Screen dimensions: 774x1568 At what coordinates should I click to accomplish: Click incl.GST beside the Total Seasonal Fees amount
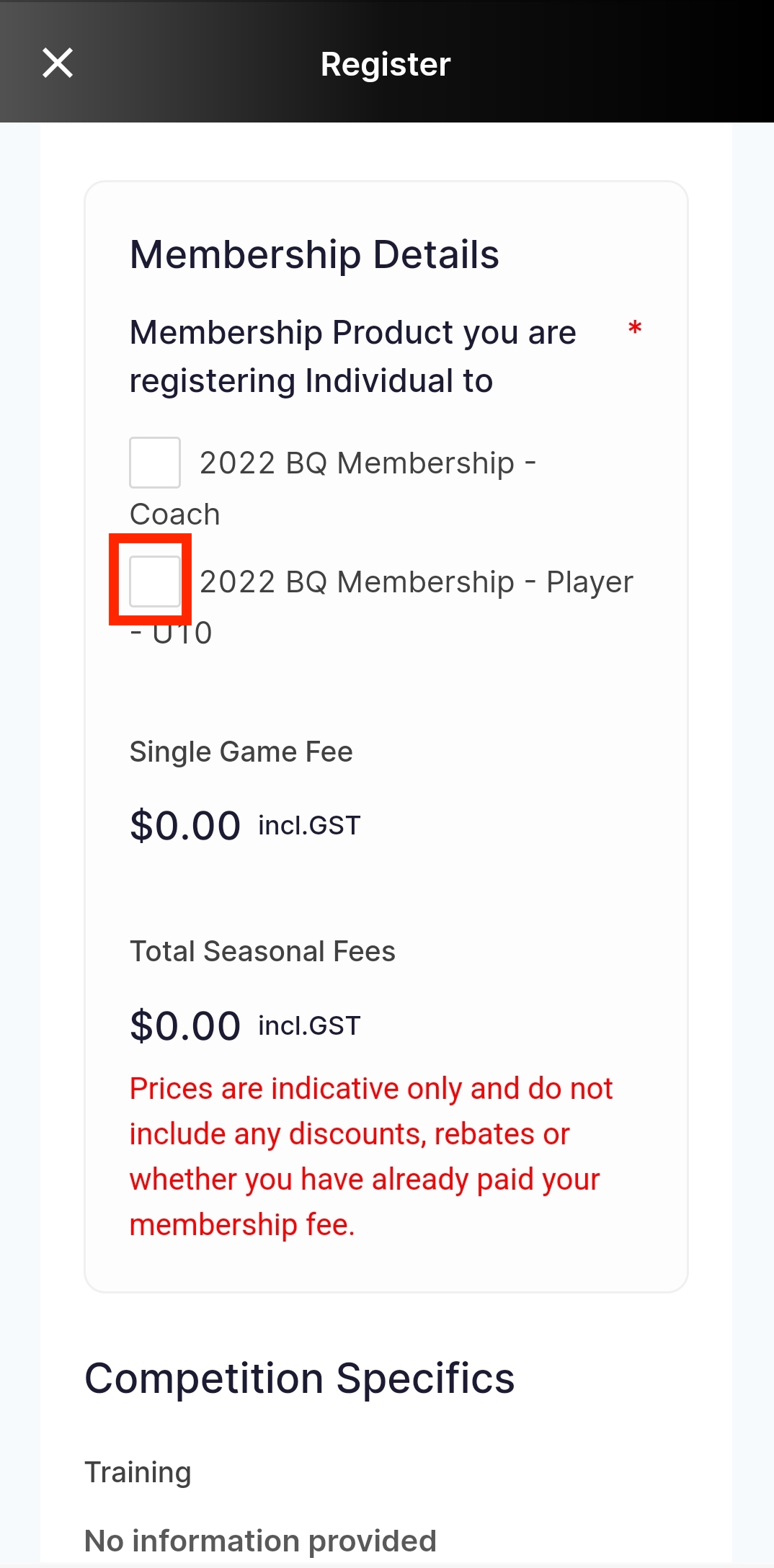click(310, 1025)
